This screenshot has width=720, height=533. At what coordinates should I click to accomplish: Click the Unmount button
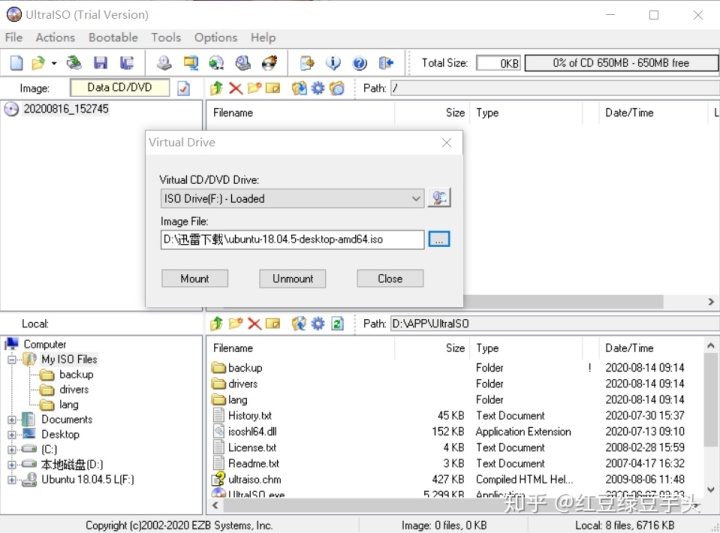292,279
